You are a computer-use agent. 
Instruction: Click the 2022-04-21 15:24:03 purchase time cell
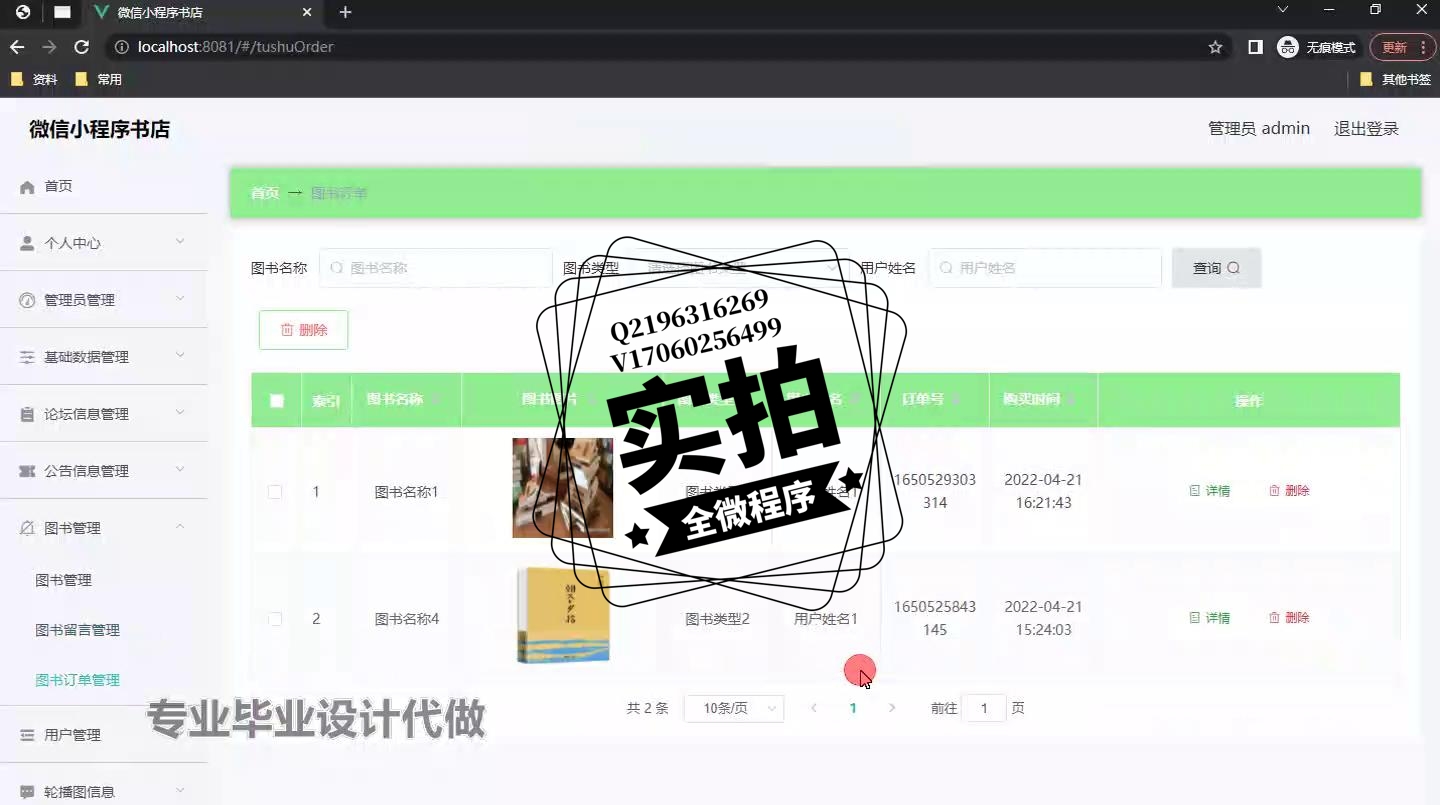(1043, 618)
